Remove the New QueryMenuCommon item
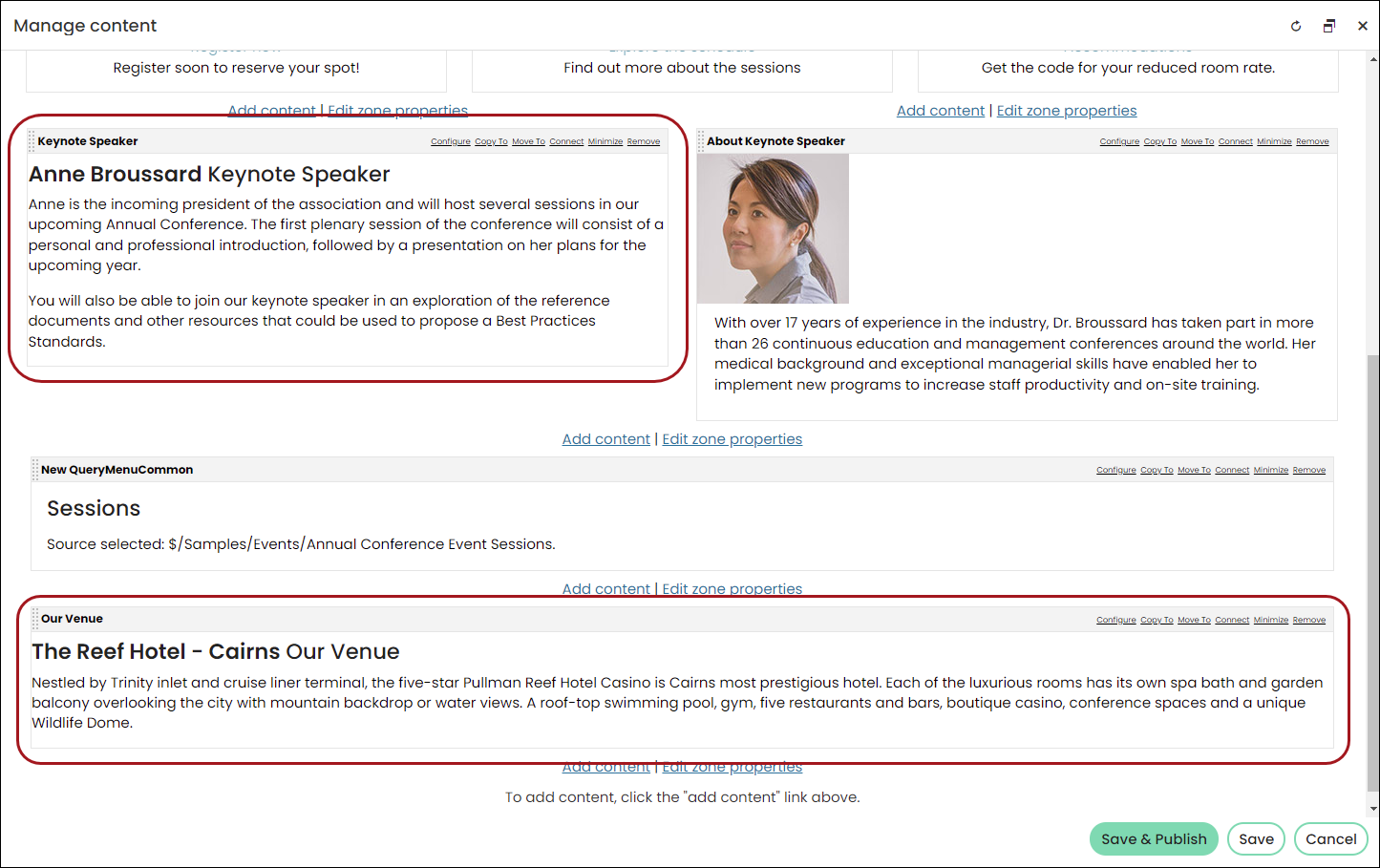This screenshot has height=868, width=1380. 1309,470
